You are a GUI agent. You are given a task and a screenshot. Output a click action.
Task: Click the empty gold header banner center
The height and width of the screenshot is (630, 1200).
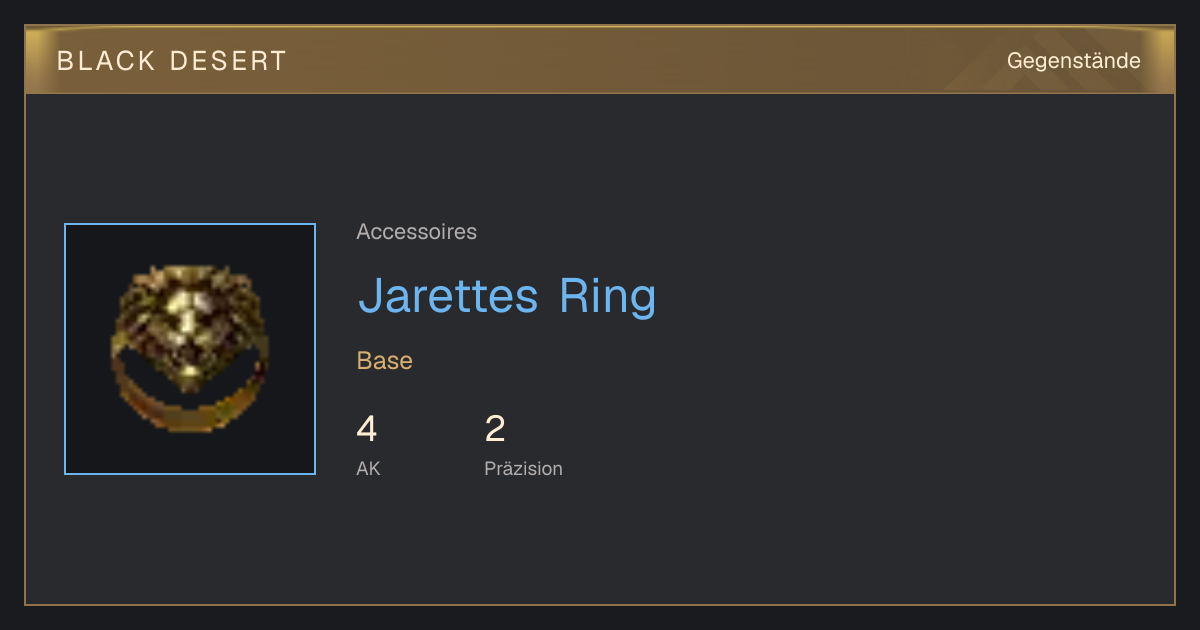coord(640,61)
